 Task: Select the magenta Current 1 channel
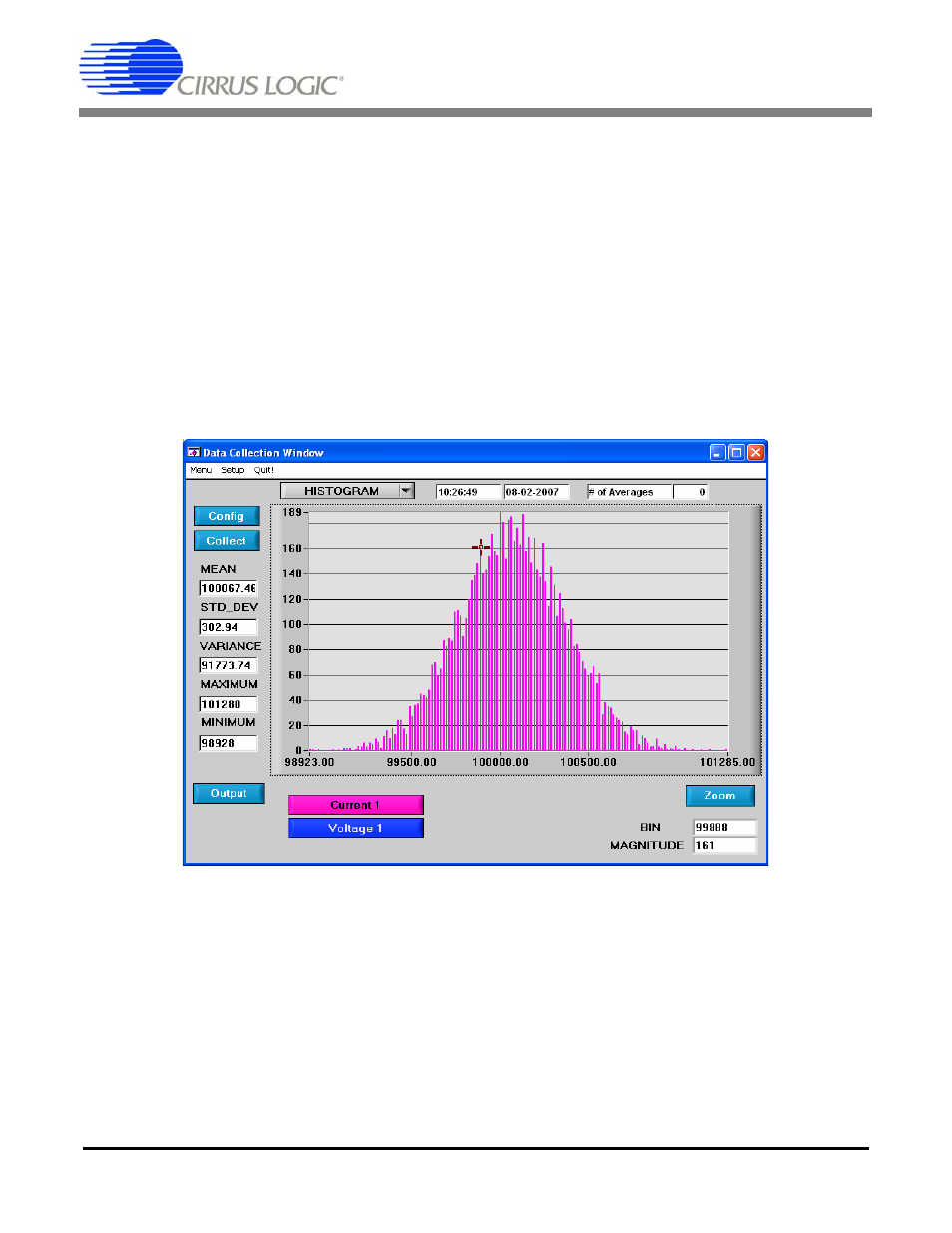pyautogui.click(x=355, y=805)
